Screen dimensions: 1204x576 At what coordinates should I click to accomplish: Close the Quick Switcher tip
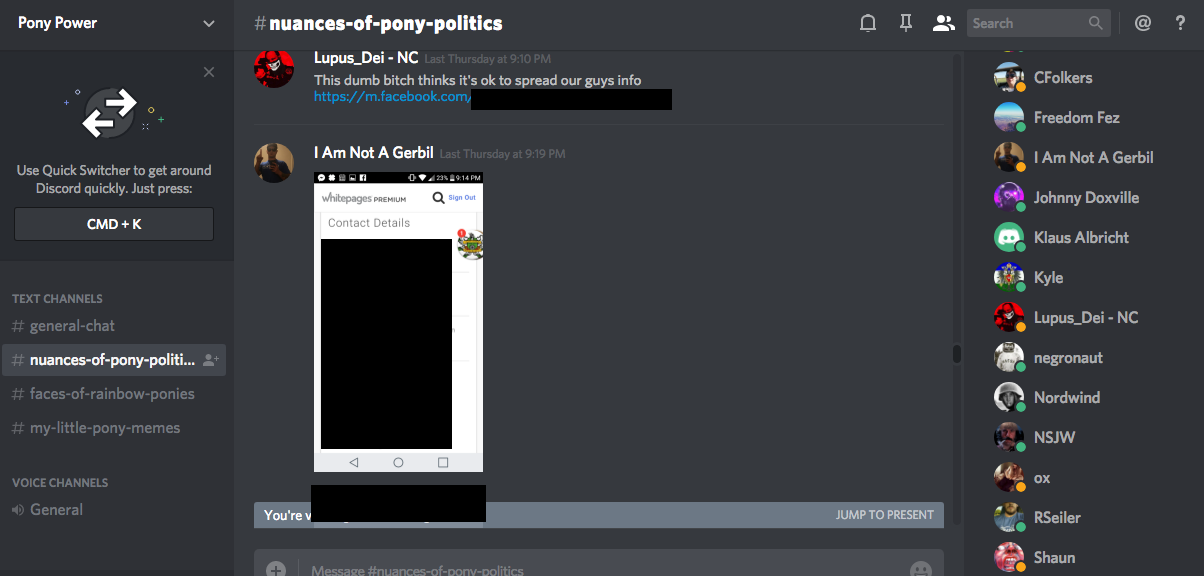[208, 72]
